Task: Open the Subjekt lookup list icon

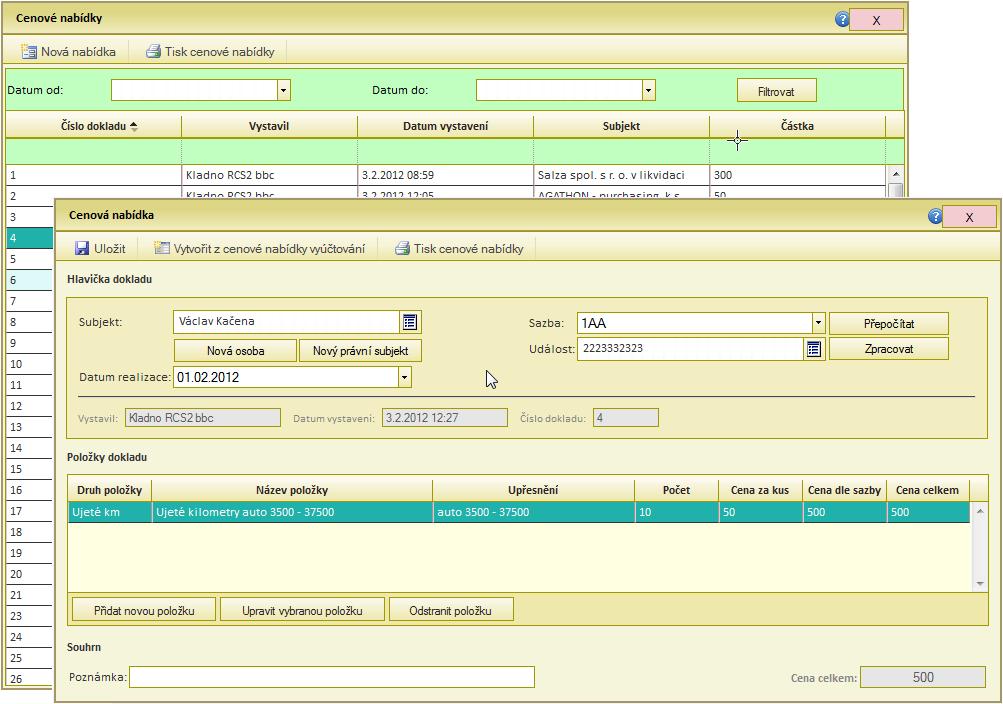Action: pos(410,322)
